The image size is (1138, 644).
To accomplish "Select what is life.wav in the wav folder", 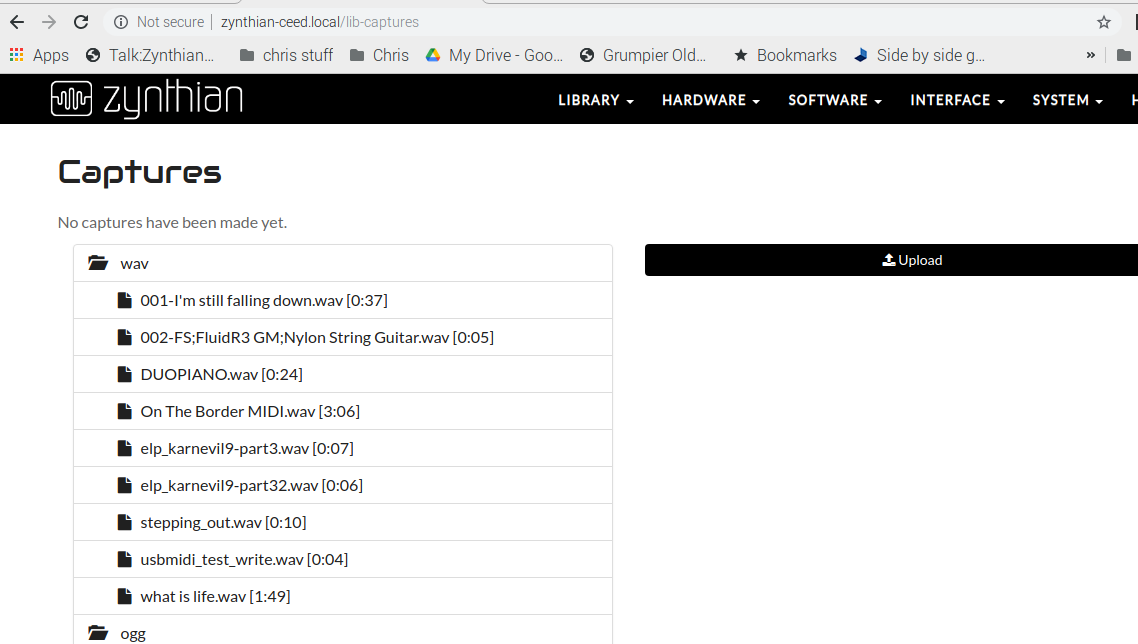I will (x=215, y=595).
